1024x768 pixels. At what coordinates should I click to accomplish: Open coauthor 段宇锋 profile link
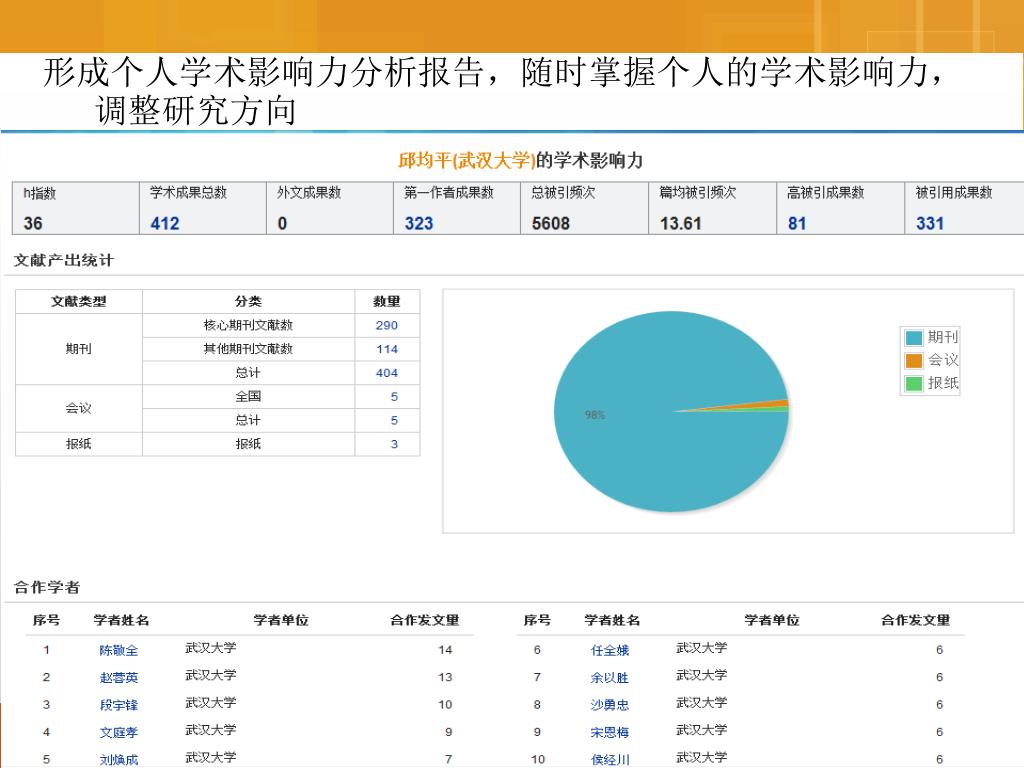click(119, 705)
